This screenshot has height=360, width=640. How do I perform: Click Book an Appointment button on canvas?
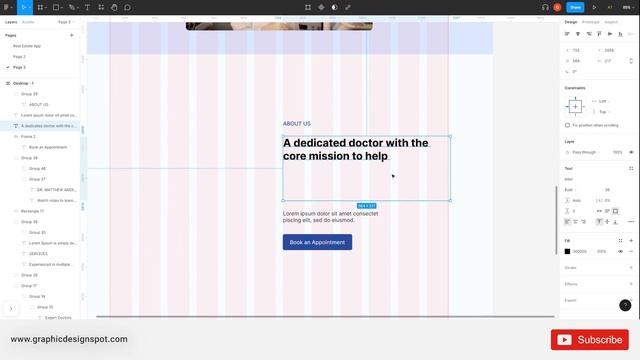pos(317,242)
